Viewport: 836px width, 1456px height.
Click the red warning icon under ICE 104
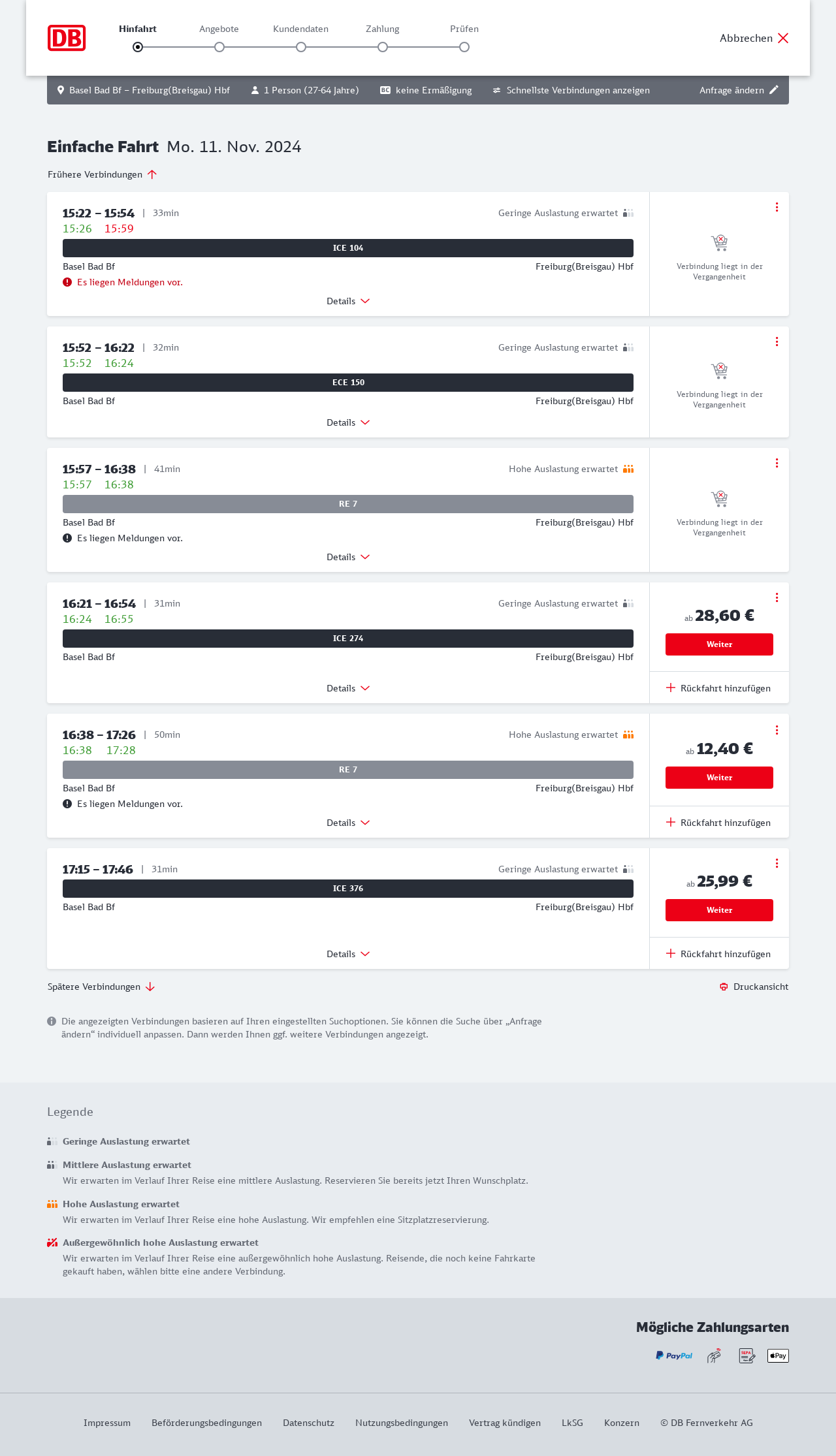point(67,282)
